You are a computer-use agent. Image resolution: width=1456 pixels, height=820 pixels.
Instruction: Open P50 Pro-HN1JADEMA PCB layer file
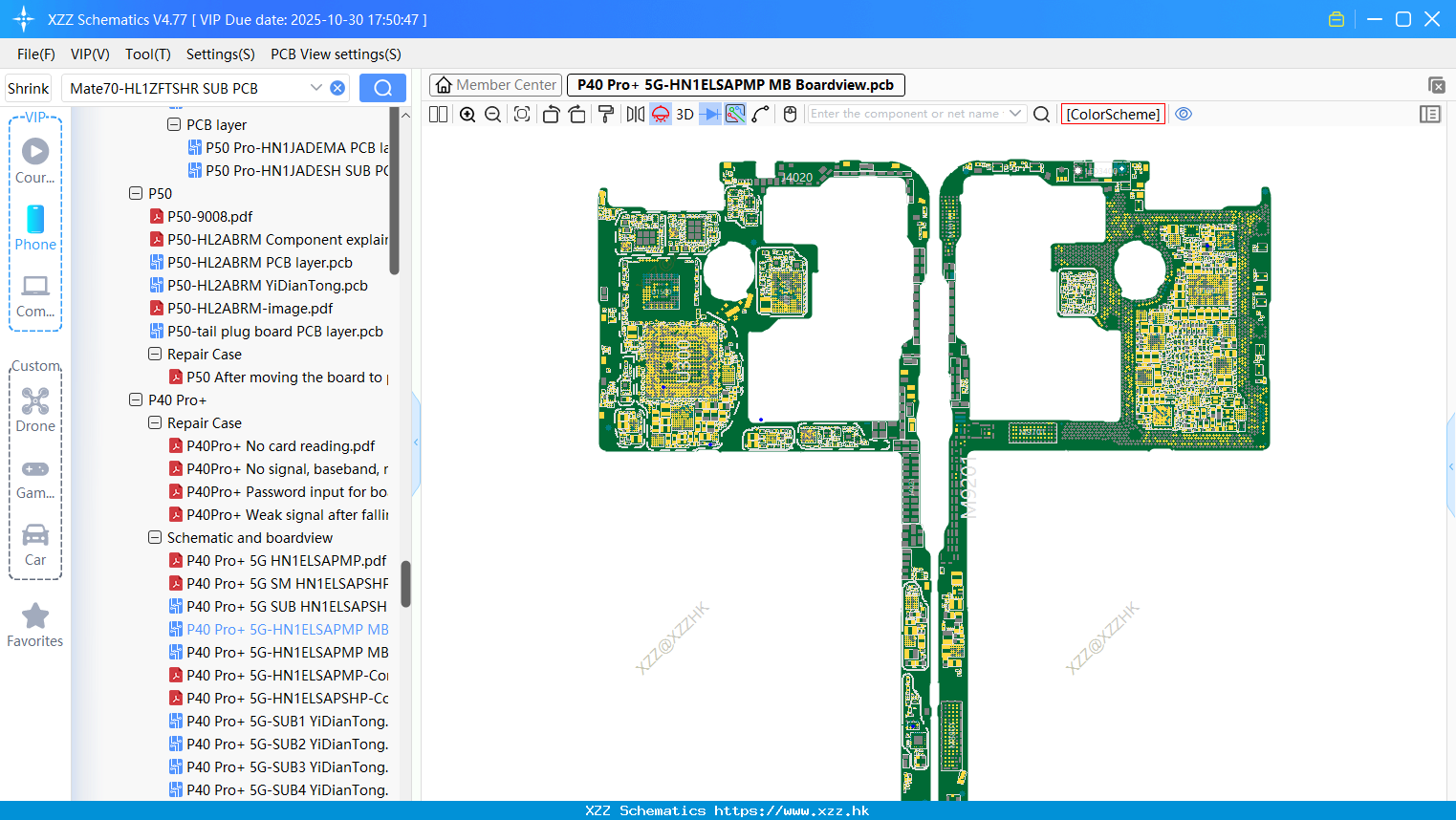point(297,147)
